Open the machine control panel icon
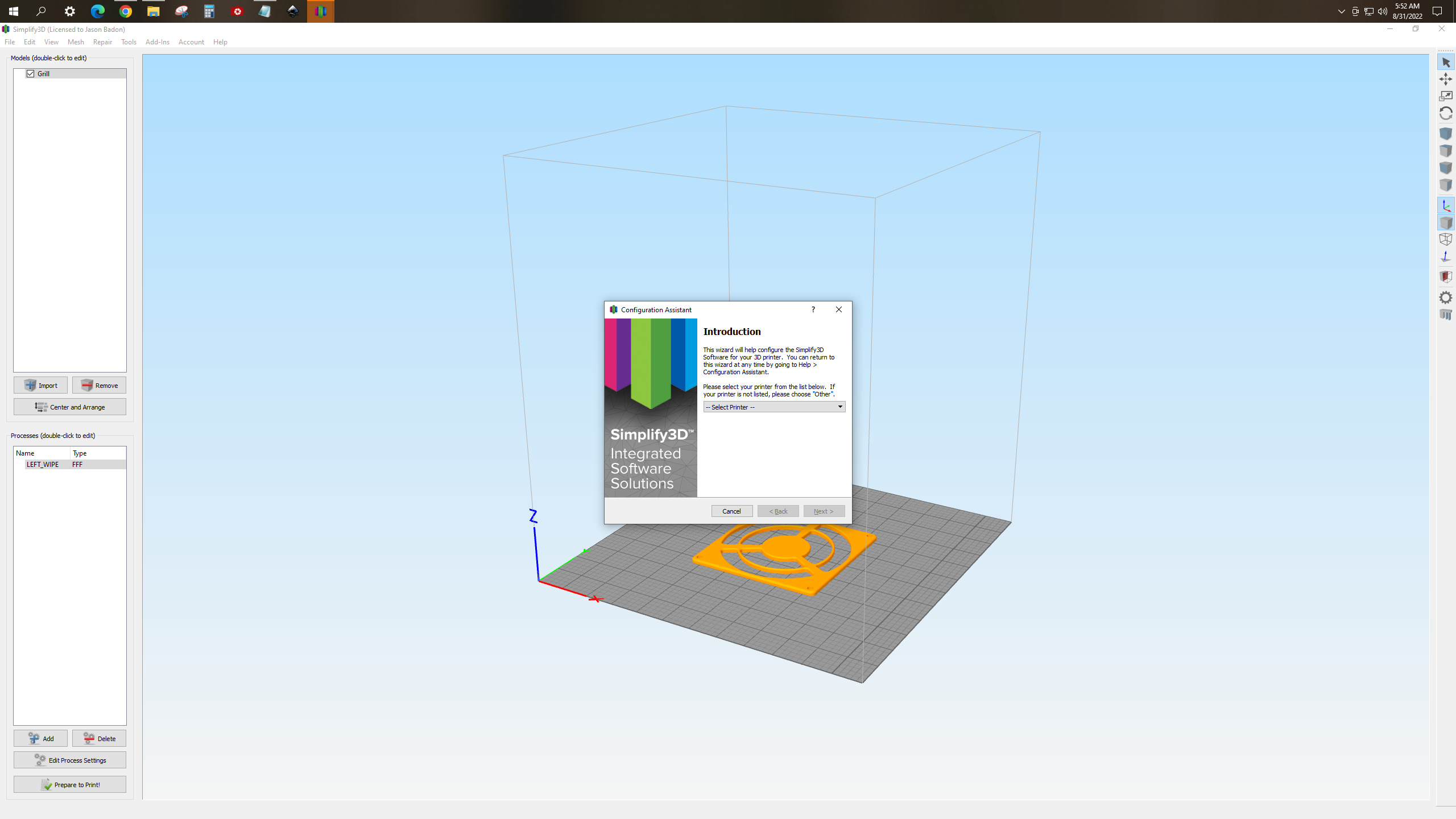Viewport: 1456px width, 819px height. [1446, 315]
